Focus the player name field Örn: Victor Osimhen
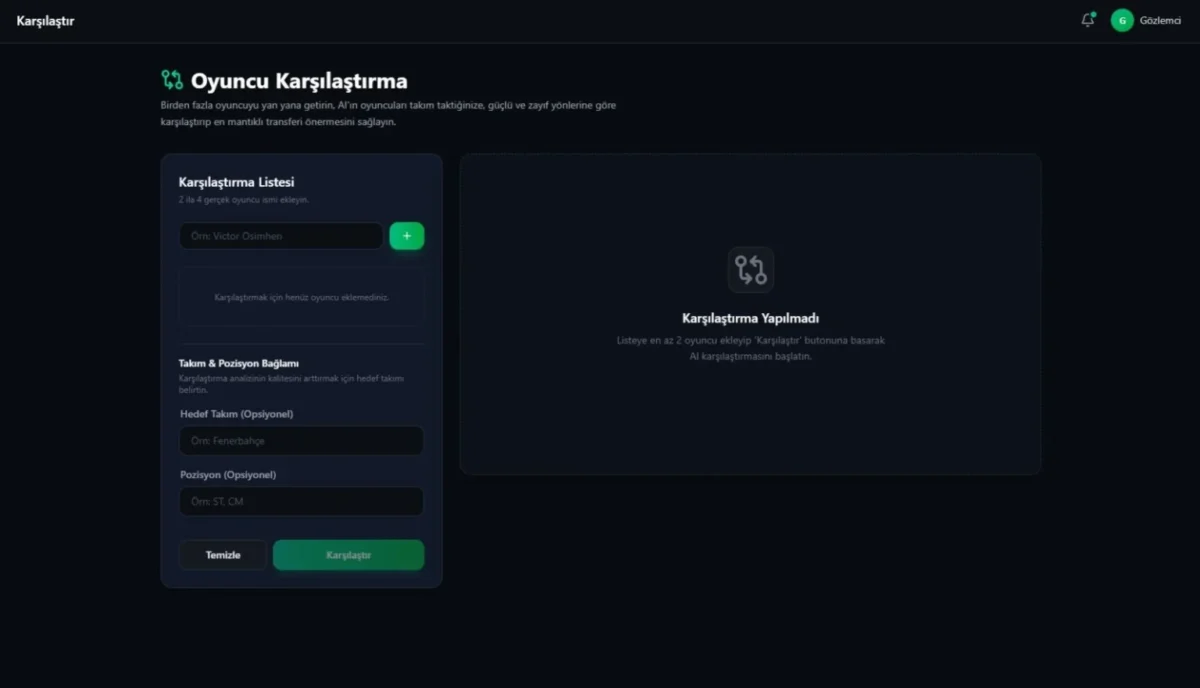 point(281,236)
